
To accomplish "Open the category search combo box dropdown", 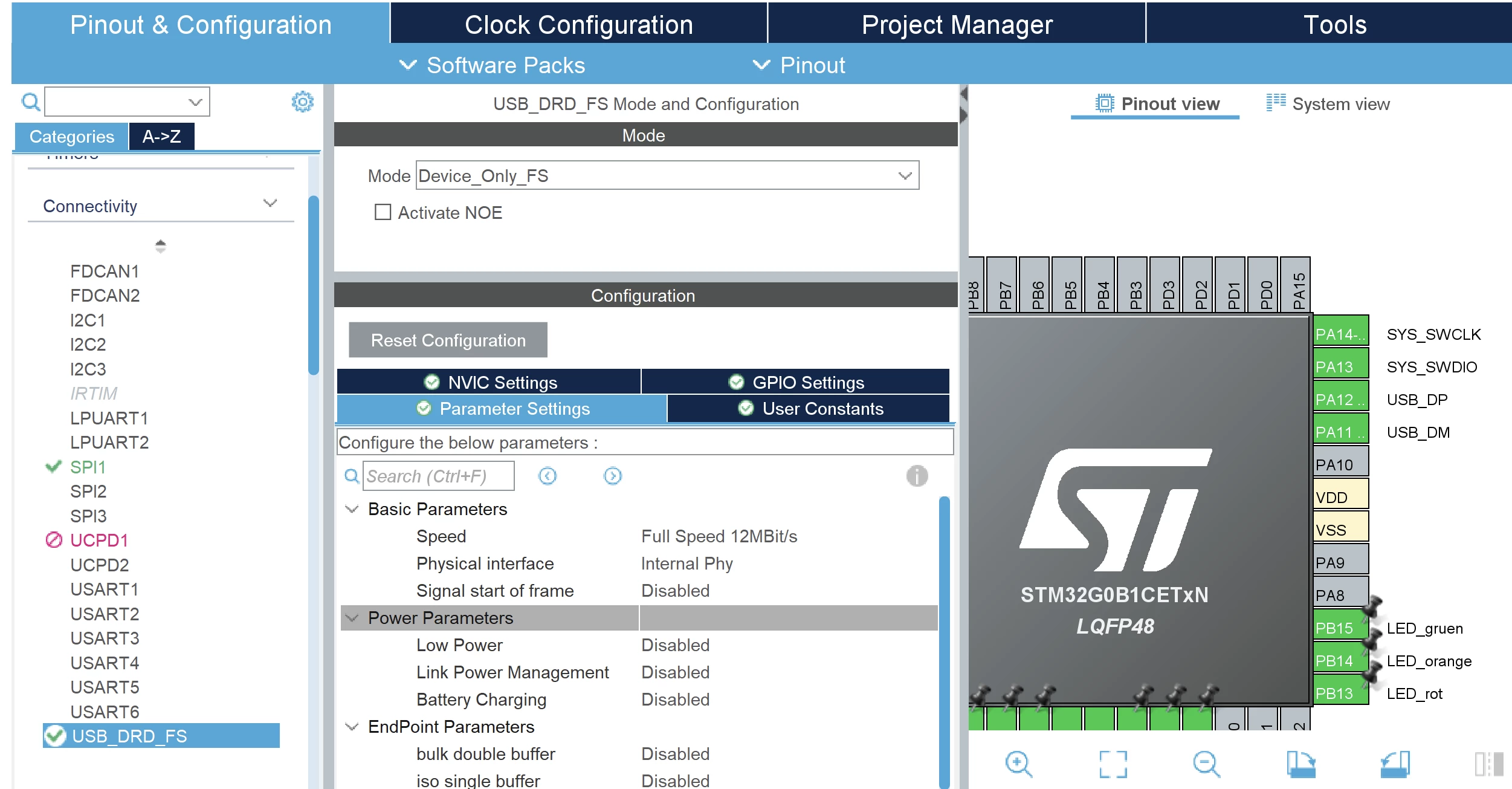I will point(195,102).
